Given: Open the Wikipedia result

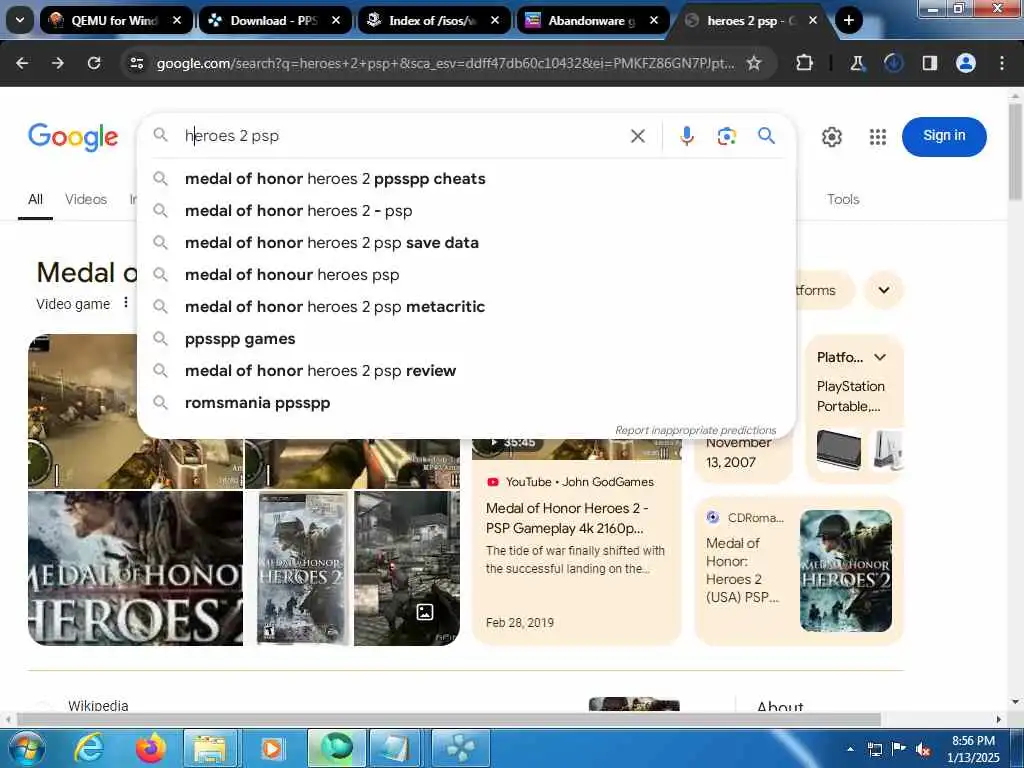Looking at the screenshot, I should 98,706.
